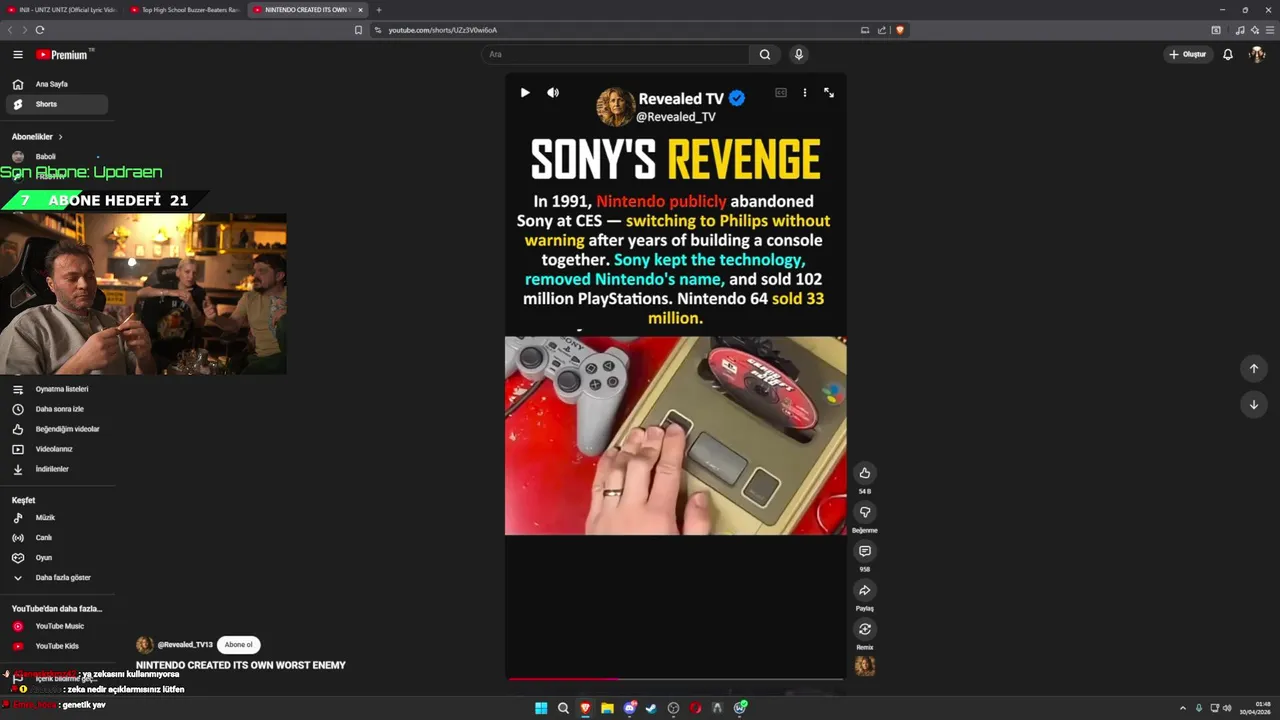This screenshot has height=720, width=1280.
Task: Bookmark this page
Action: [x=359, y=30]
